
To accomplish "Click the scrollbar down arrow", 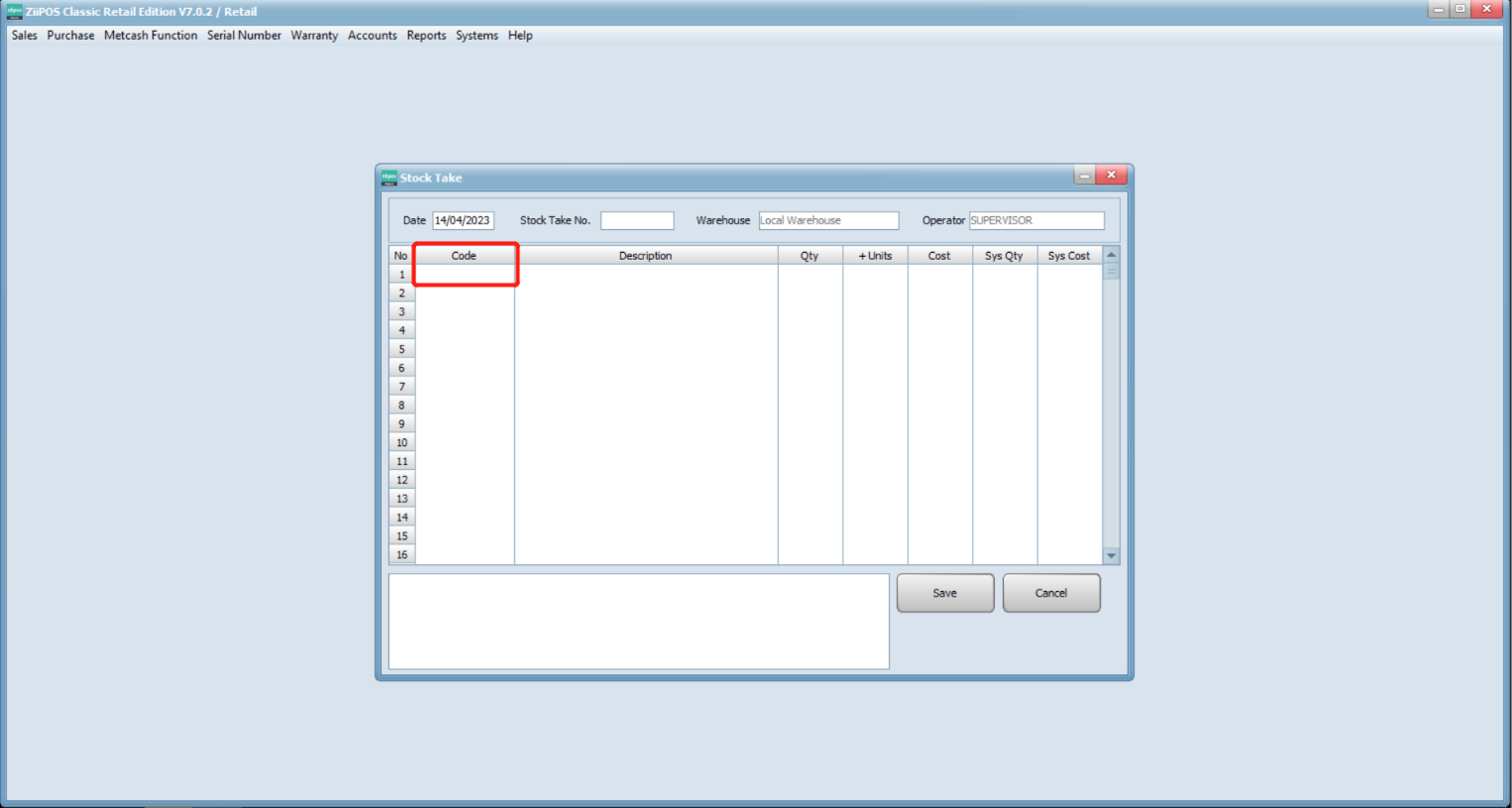I will click(1111, 555).
